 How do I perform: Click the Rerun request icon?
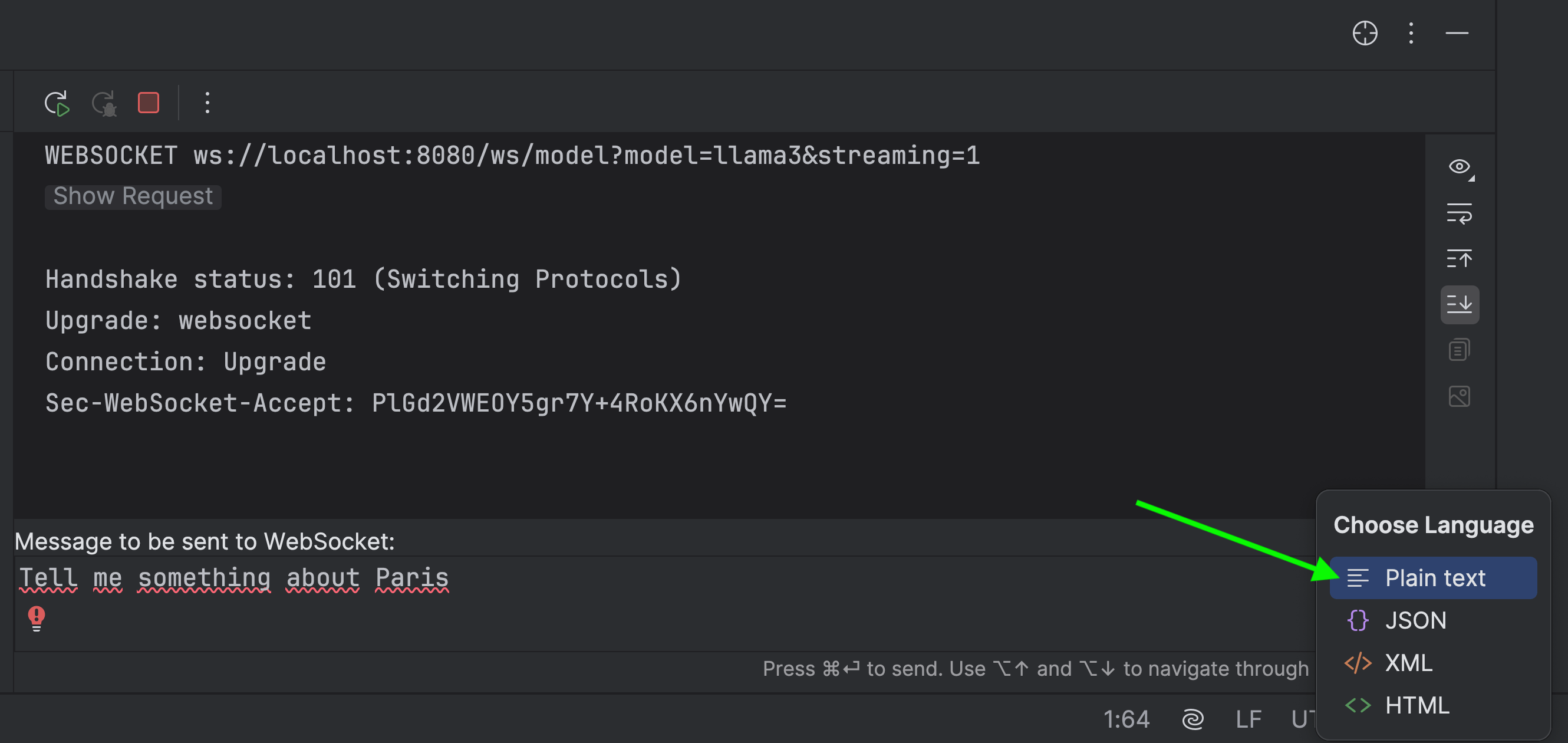tap(57, 103)
